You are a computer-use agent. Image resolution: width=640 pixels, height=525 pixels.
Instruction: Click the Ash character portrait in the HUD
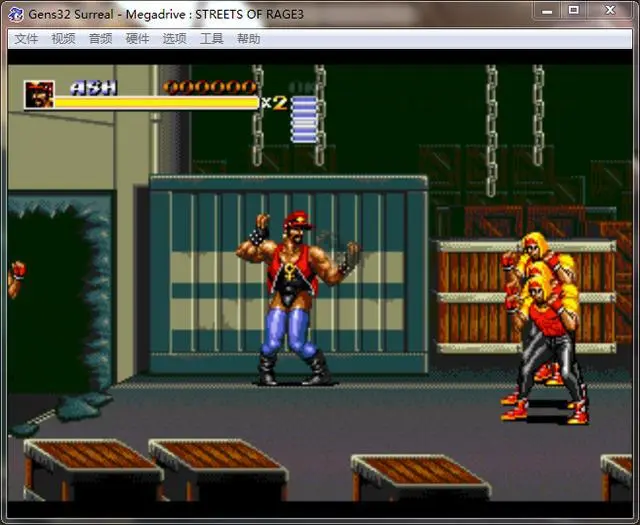click(39, 94)
